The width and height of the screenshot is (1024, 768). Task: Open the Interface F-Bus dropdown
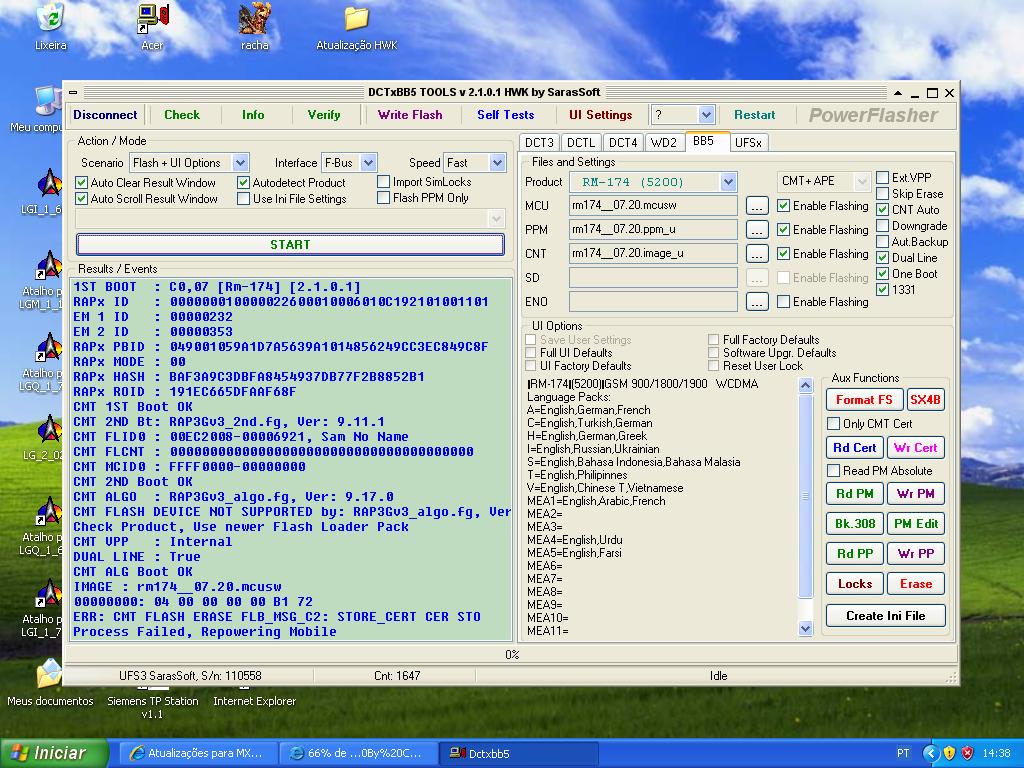pos(368,163)
